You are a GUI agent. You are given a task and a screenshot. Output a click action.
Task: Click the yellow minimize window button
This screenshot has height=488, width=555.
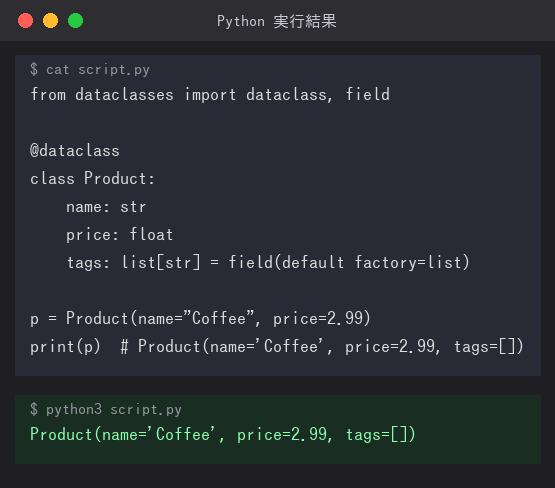[x=50, y=21]
